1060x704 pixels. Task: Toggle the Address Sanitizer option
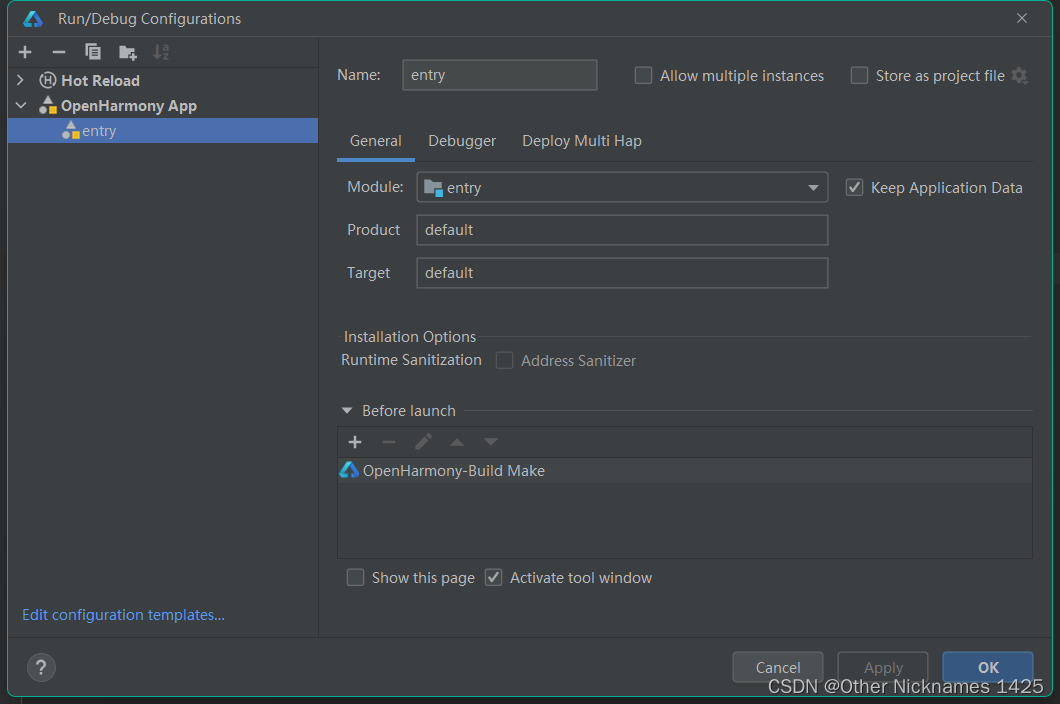click(504, 360)
